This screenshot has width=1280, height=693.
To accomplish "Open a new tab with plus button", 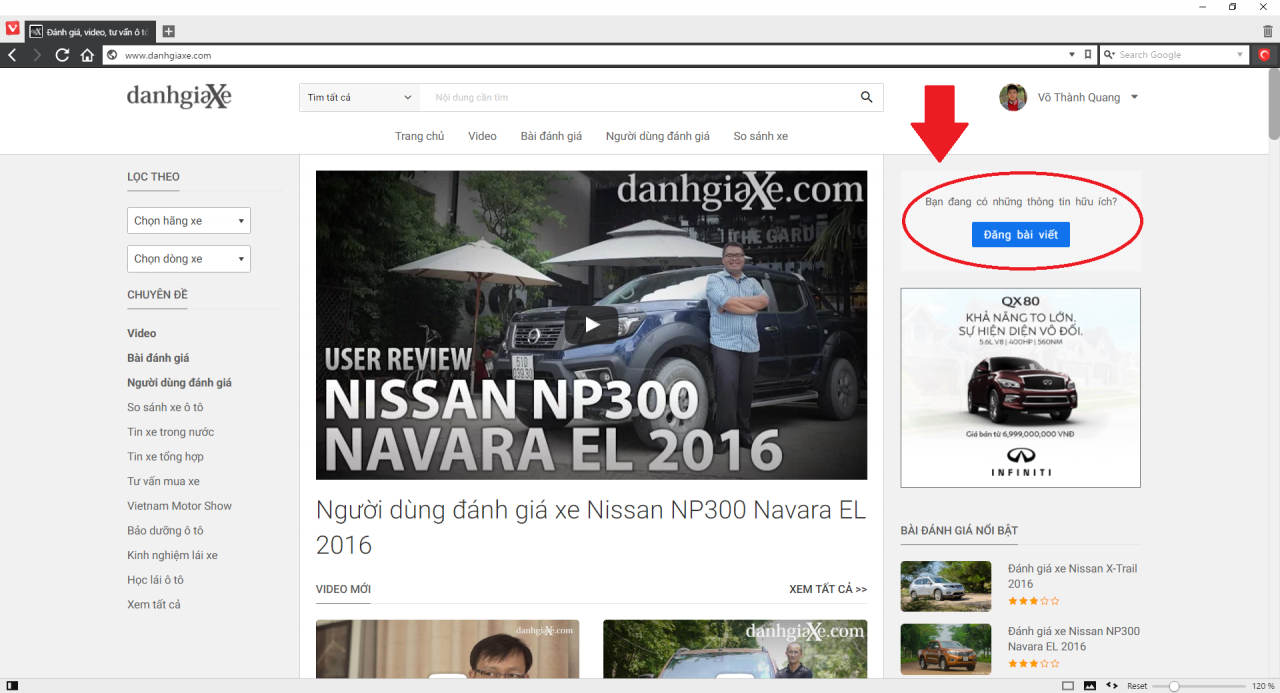I will point(169,32).
